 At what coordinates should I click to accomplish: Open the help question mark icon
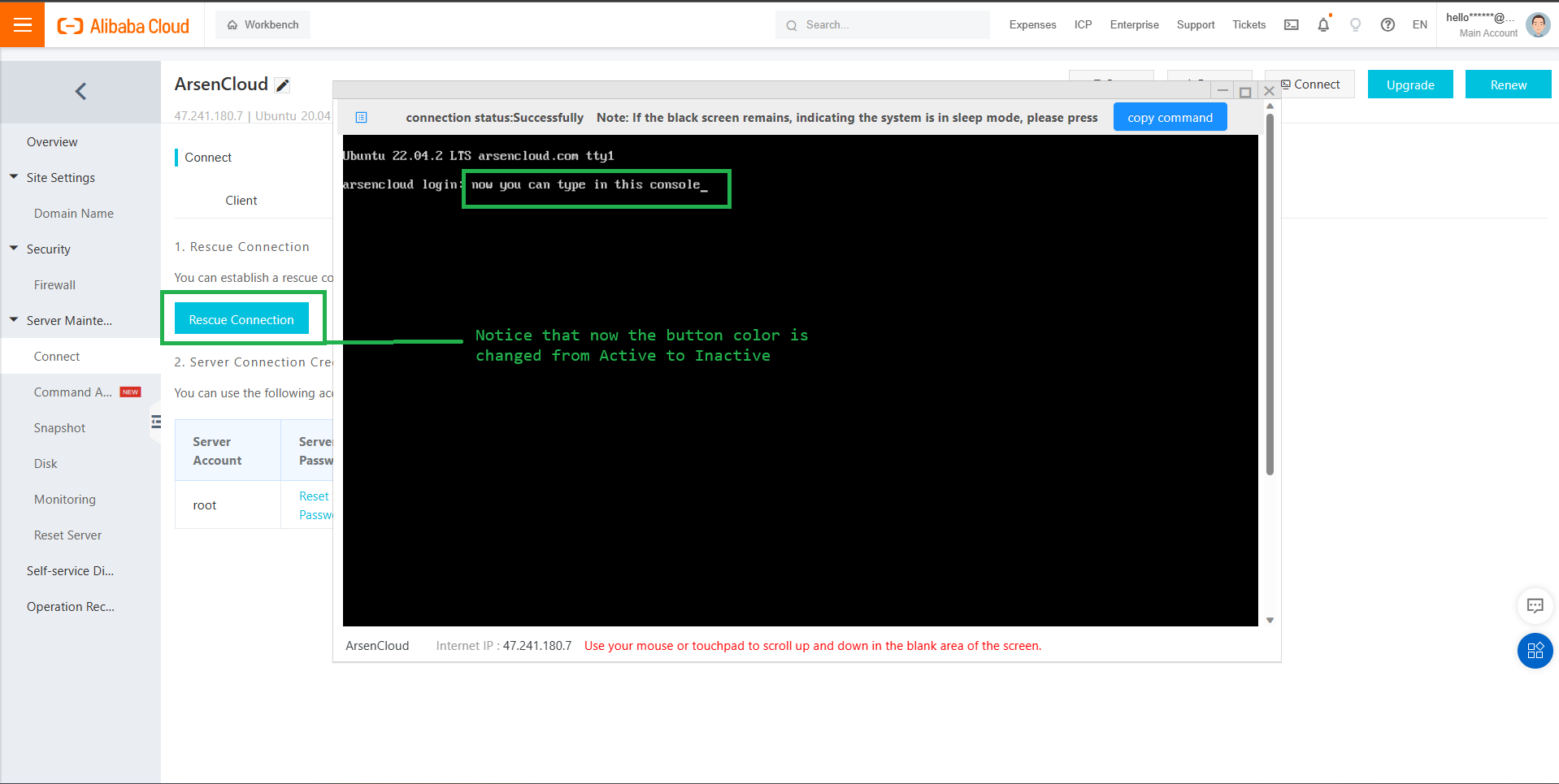tap(1387, 24)
